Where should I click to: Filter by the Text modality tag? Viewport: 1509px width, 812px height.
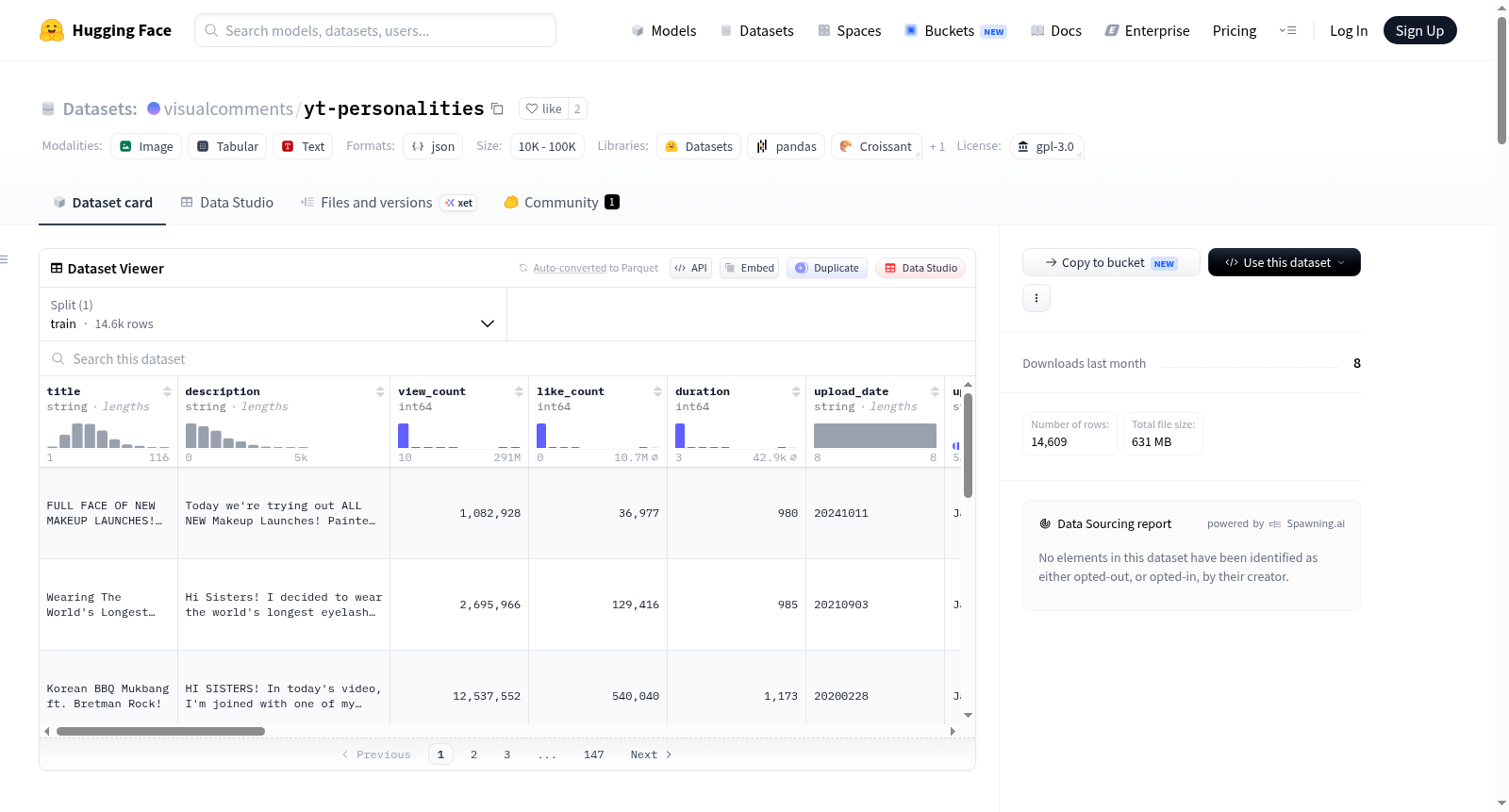pyautogui.click(x=303, y=146)
